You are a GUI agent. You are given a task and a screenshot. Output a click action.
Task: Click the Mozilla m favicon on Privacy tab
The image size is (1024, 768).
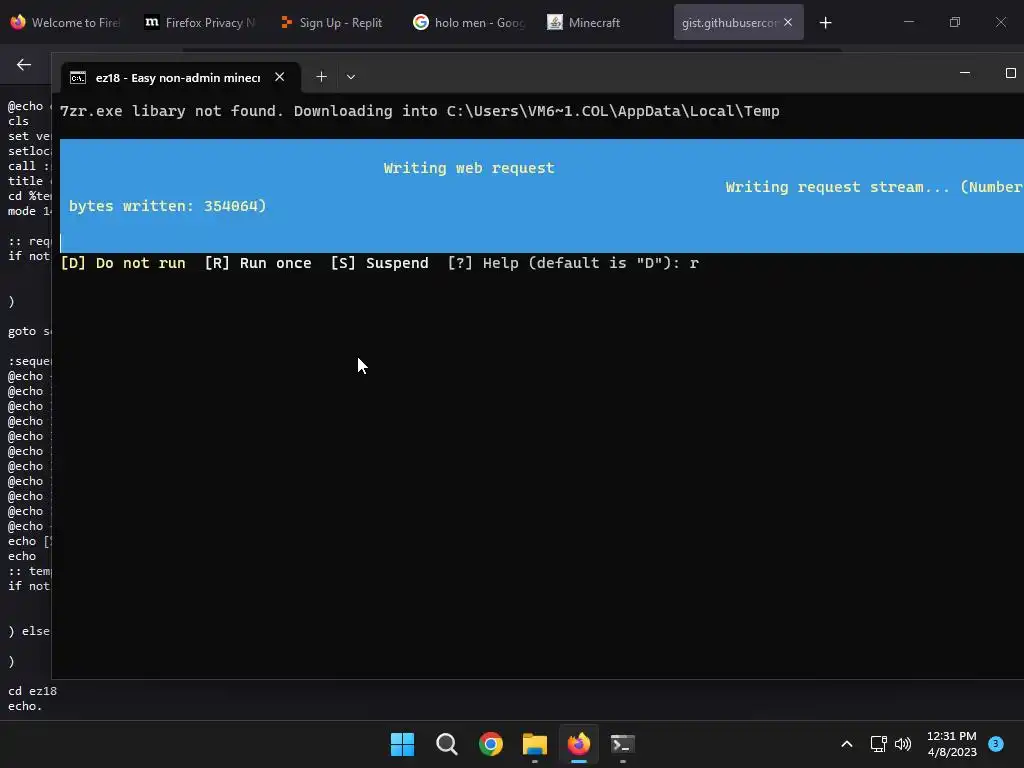click(152, 22)
